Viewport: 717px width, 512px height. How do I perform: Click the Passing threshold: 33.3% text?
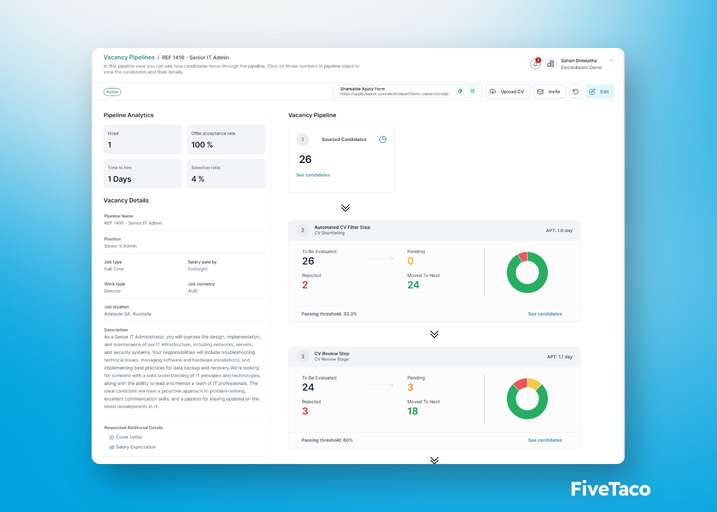coord(329,314)
